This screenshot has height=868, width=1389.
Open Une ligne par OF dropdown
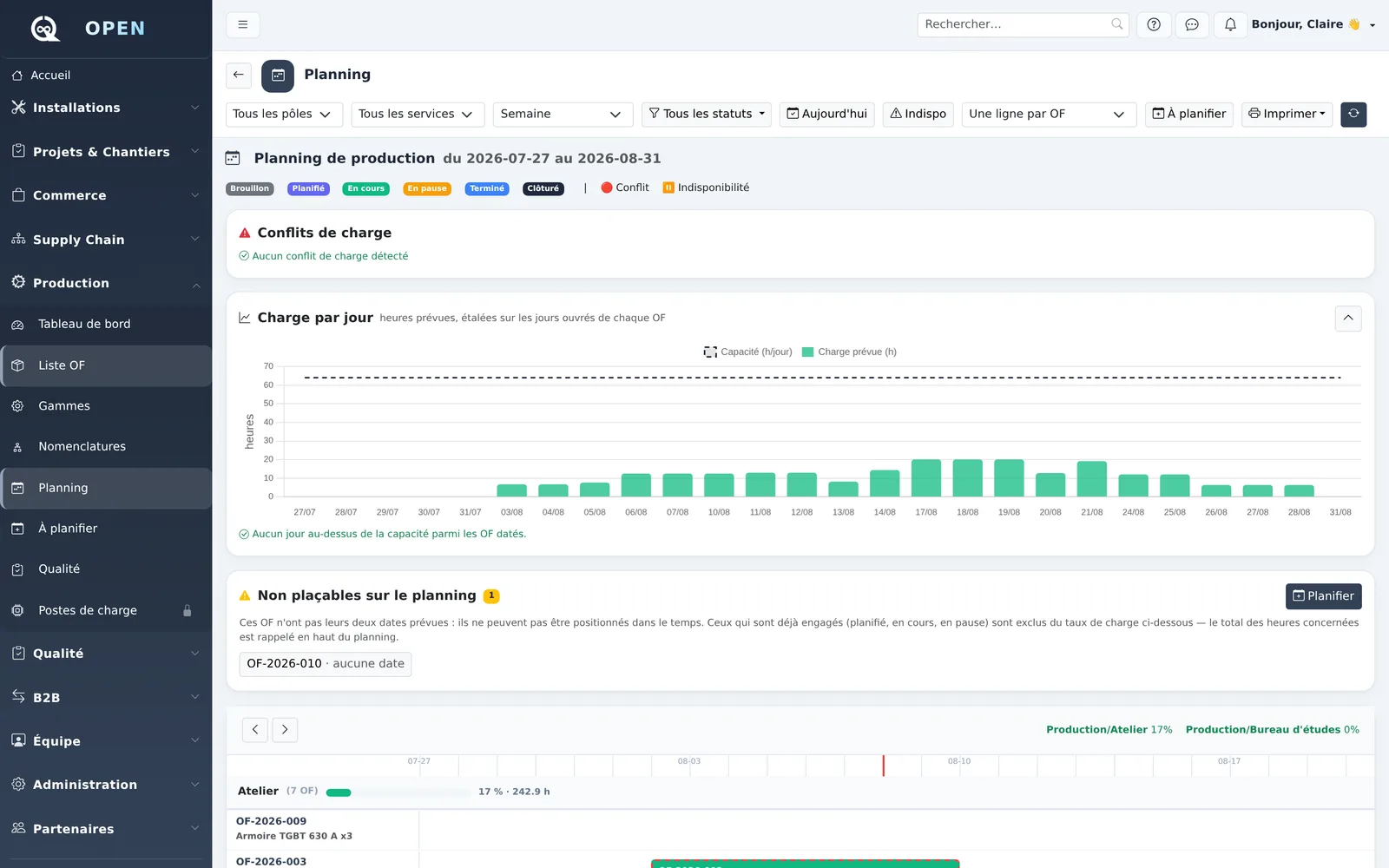(x=1049, y=114)
